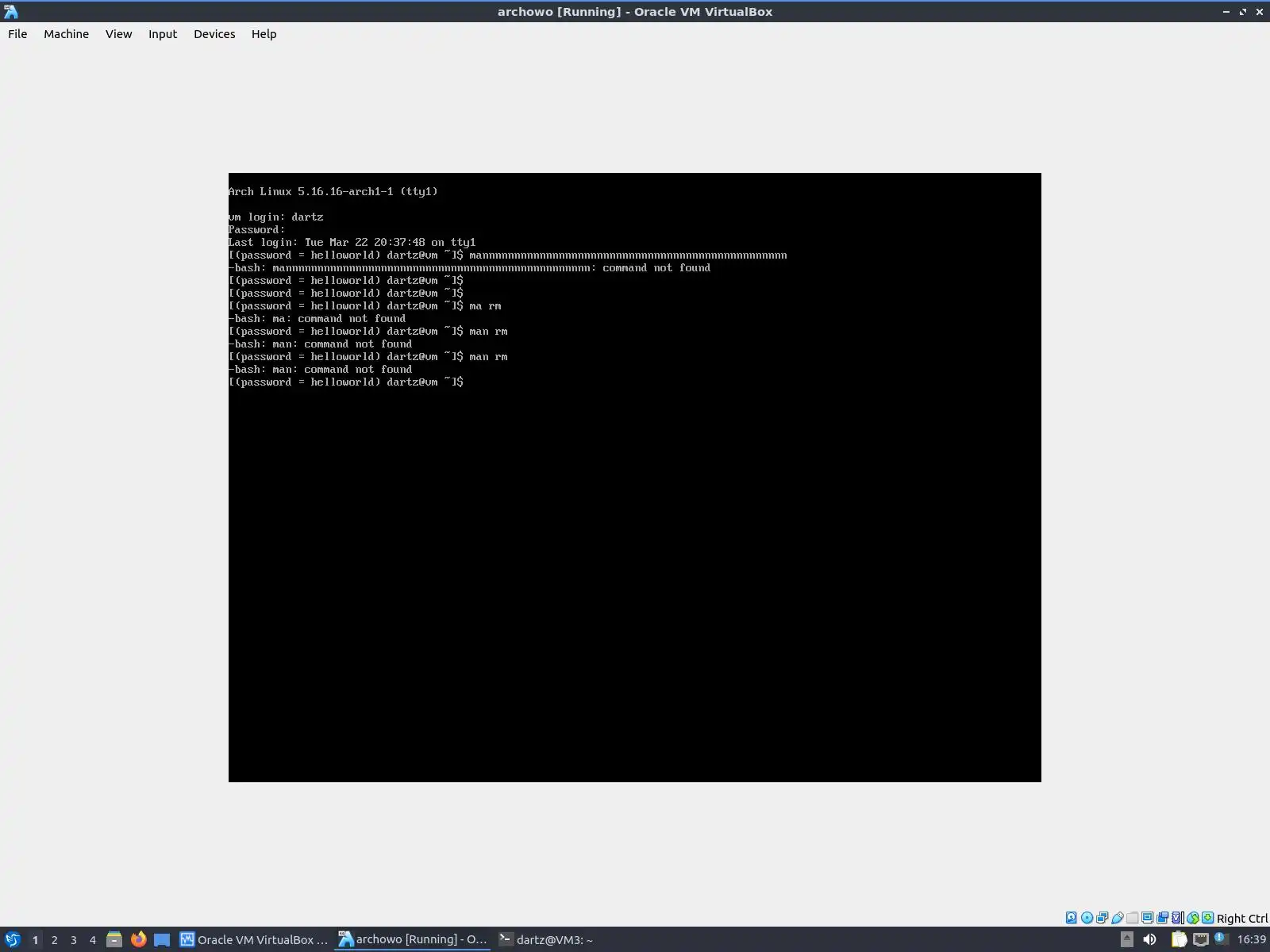This screenshot has width=1270, height=952.
Task: Click the keyboard capture arrow indicator
Action: (x=1207, y=918)
